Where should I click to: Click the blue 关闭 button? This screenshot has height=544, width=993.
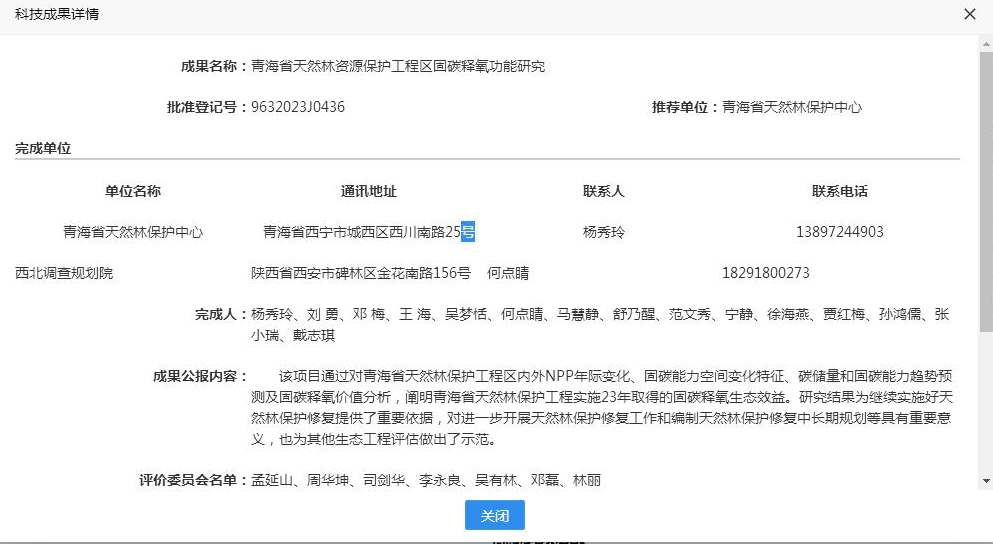[494, 515]
